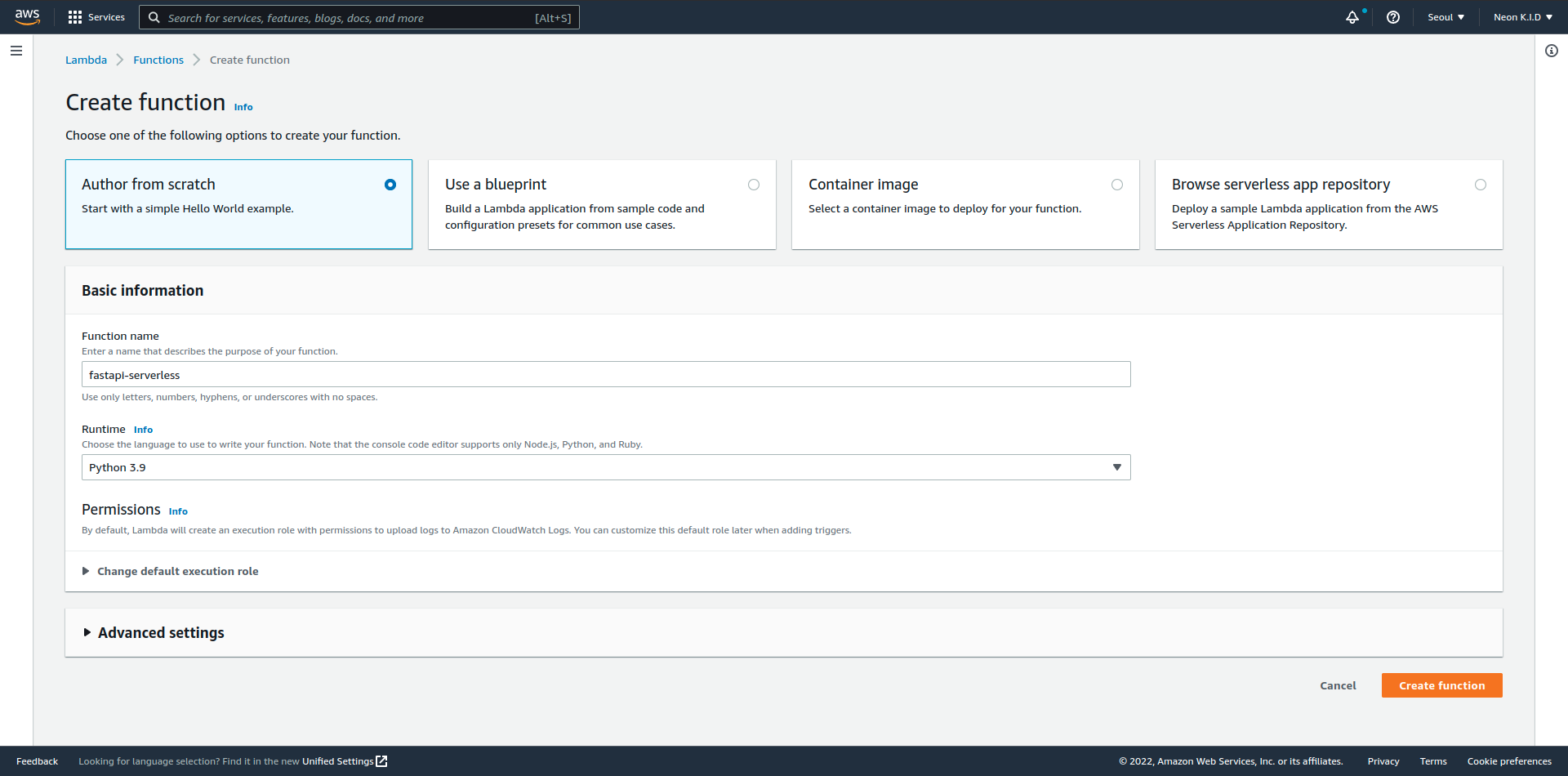Open the info panel icon on right
This screenshot has height=776, width=1568.
point(1552,51)
